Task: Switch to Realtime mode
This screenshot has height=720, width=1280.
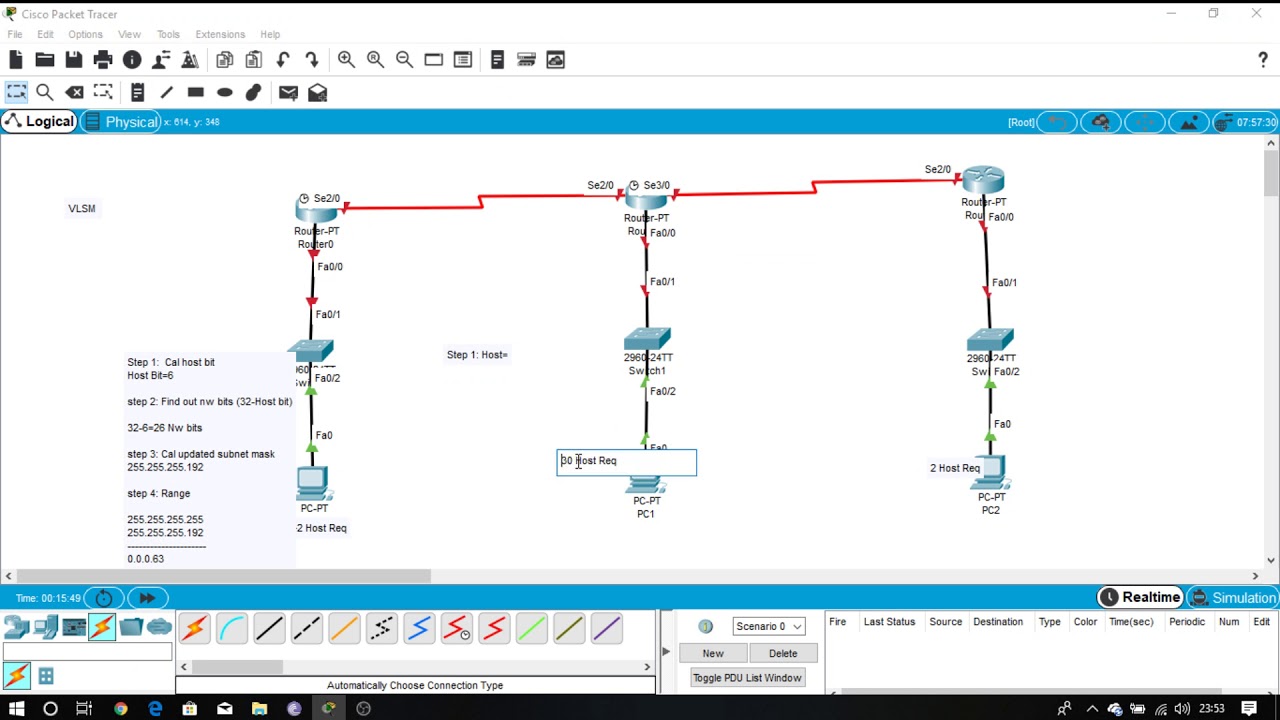Action: click(1140, 597)
